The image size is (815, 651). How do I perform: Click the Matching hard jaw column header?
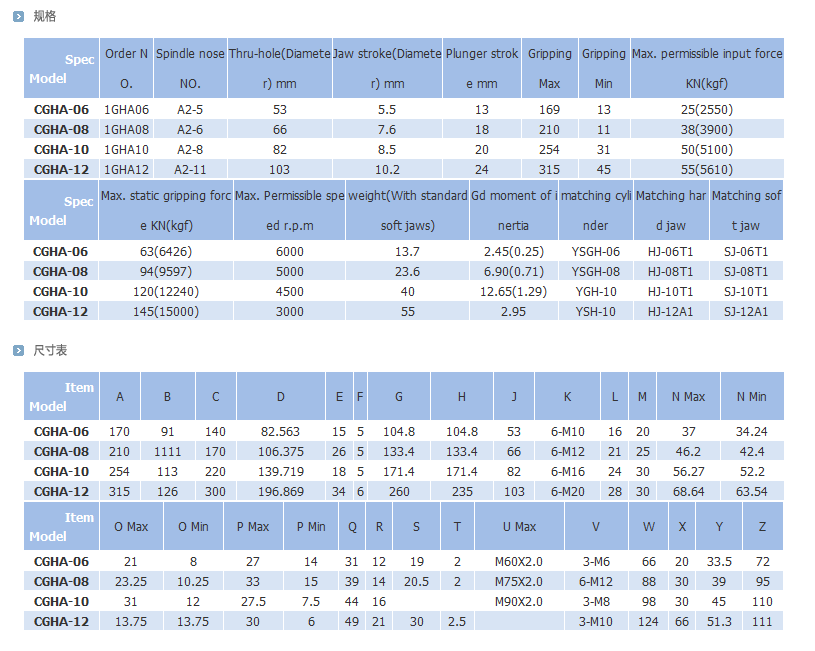point(671,210)
